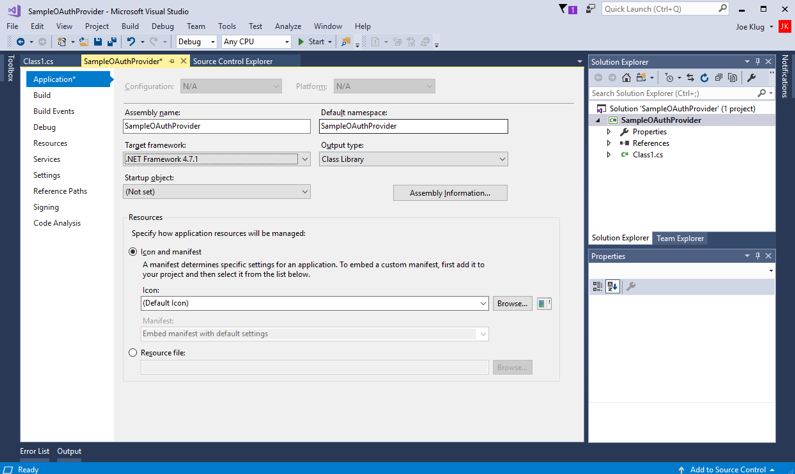795x474 pixels.
Task: Switch to the Class1.cs tab
Action: [39, 61]
